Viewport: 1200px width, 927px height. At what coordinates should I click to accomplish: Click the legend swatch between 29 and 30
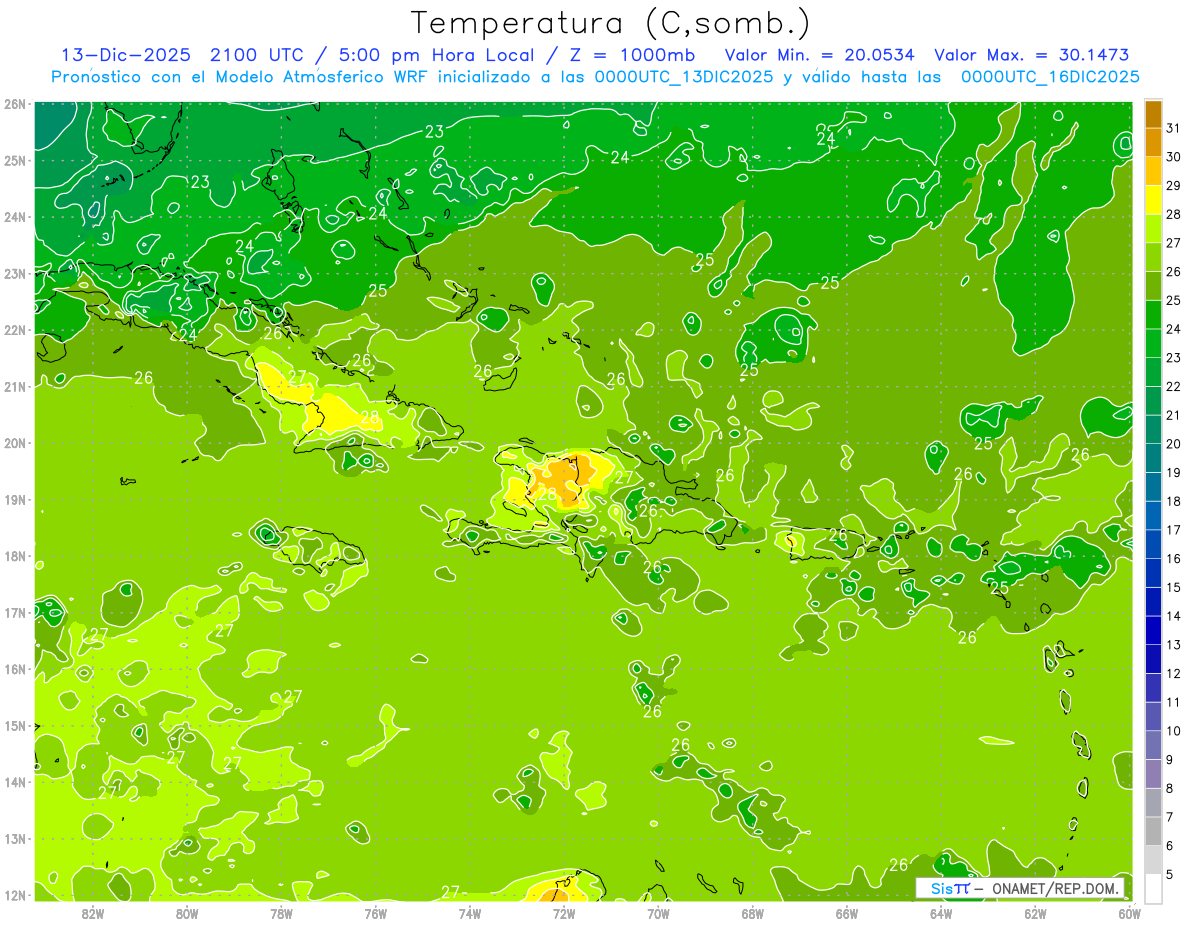(x=1153, y=171)
